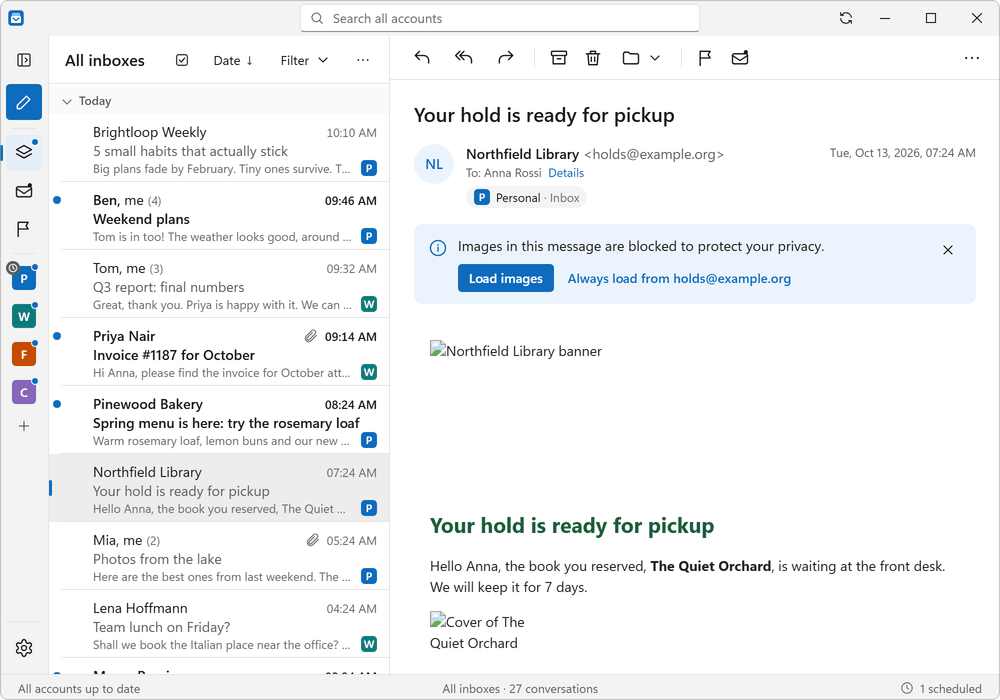Viewport: 1000px width, 700px height.
Task: Flag this message with the flag icon
Action: 705,58
